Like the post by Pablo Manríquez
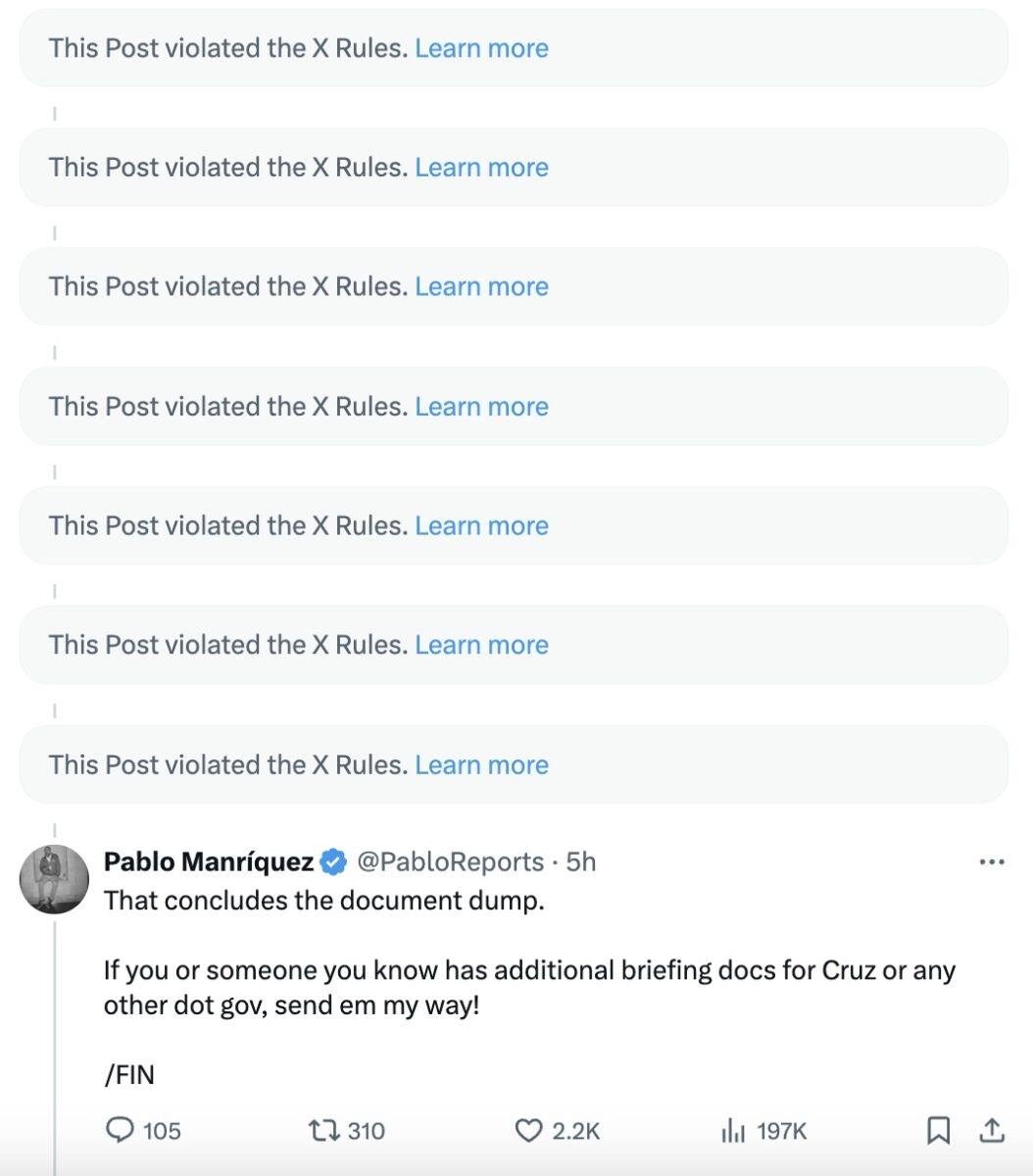The image size is (1033, 1176). pyautogui.click(x=529, y=1131)
